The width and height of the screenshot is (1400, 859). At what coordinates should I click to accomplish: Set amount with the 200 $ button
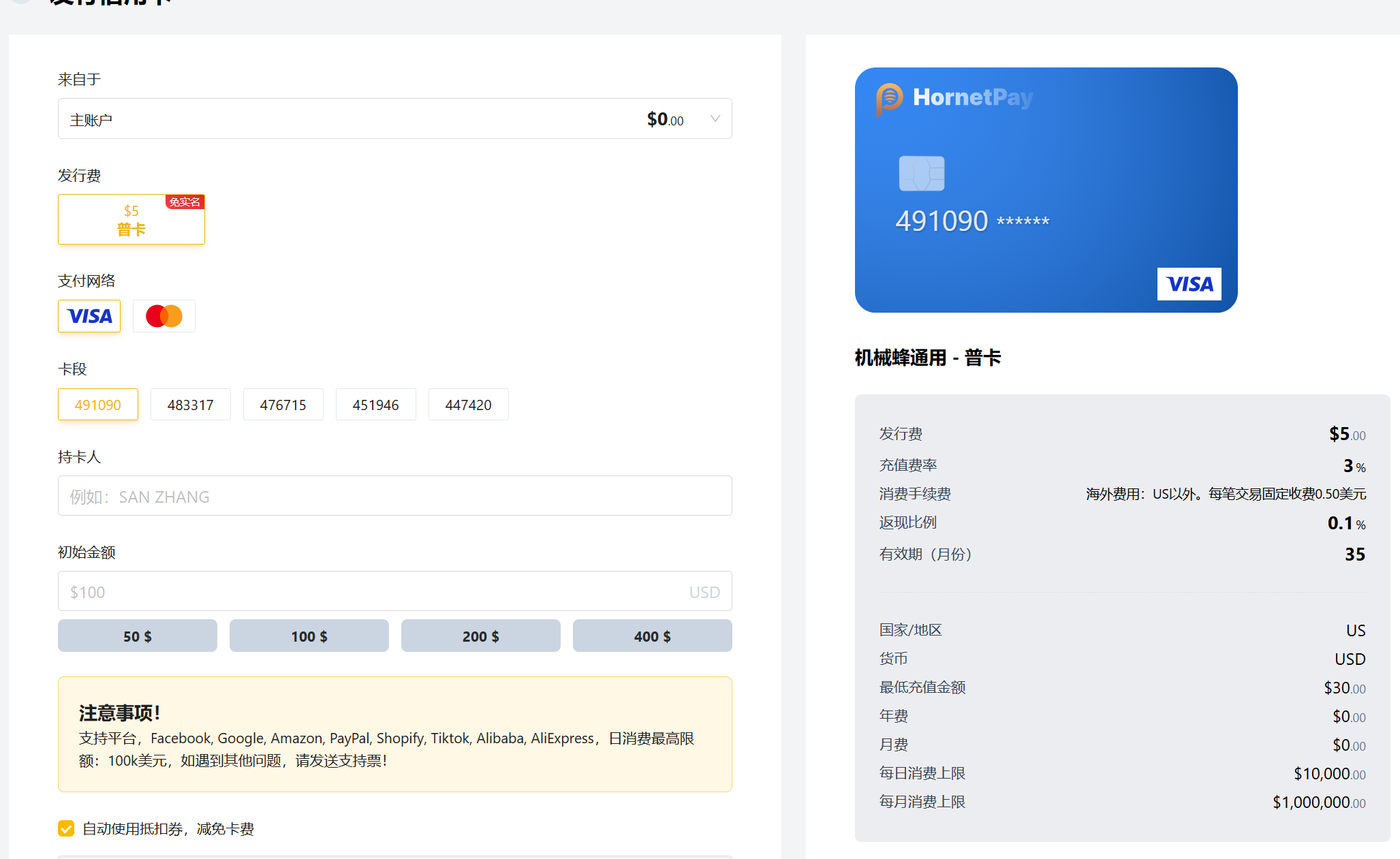pyautogui.click(x=481, y=636)
